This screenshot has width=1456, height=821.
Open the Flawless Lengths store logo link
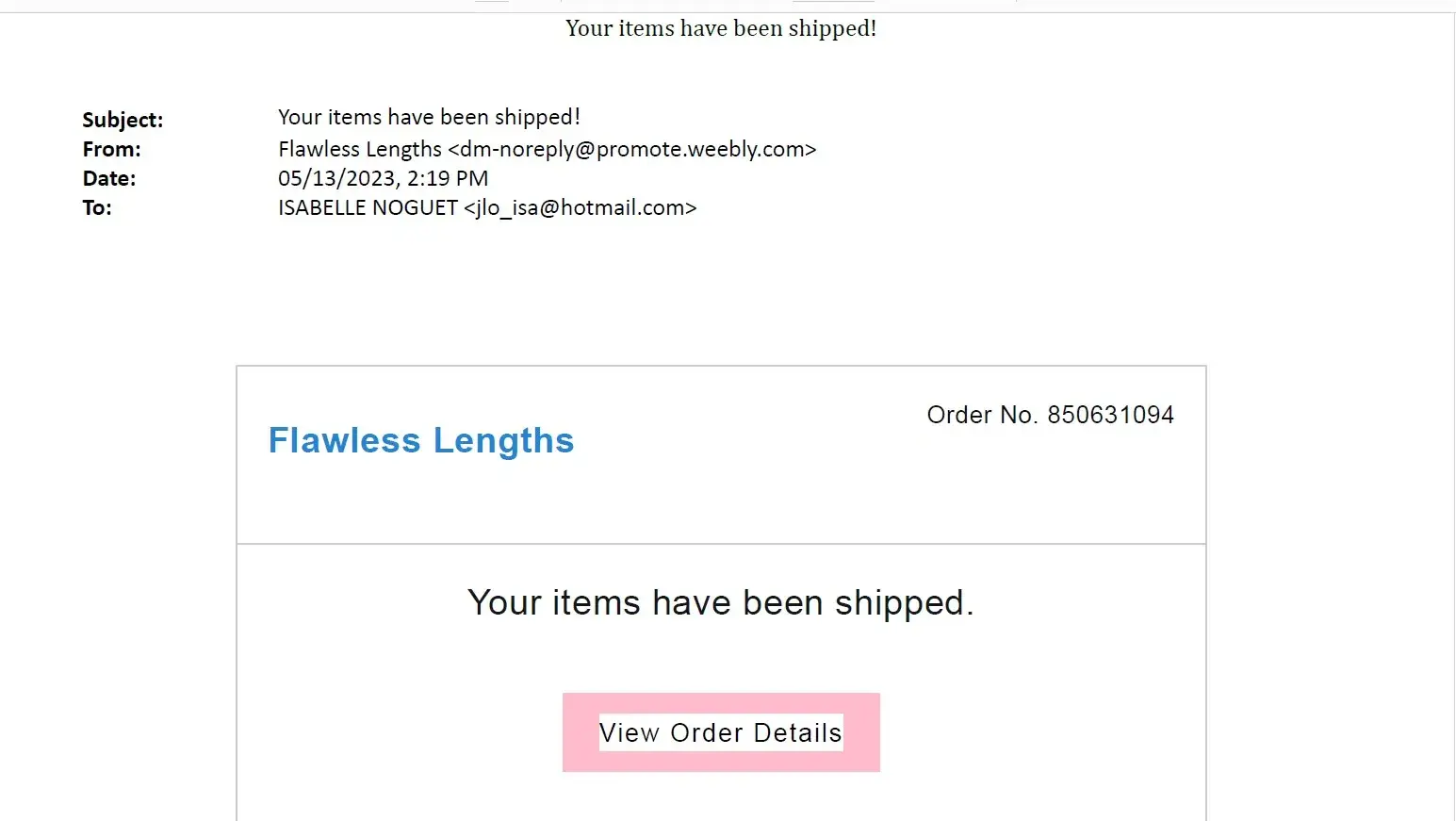420,440
